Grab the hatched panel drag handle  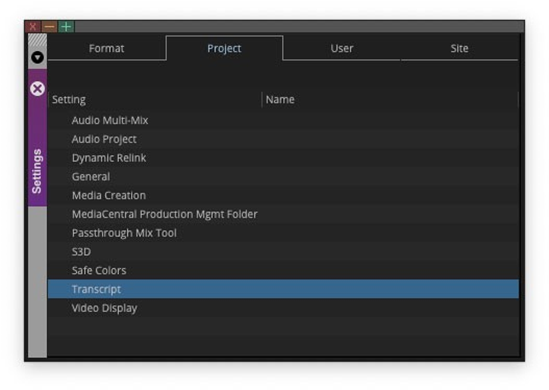click(37, 41)
